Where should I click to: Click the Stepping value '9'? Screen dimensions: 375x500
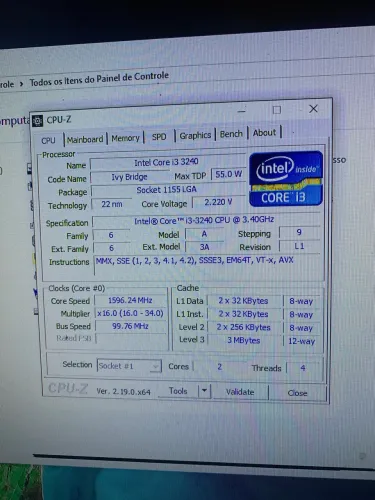point(299,232)
